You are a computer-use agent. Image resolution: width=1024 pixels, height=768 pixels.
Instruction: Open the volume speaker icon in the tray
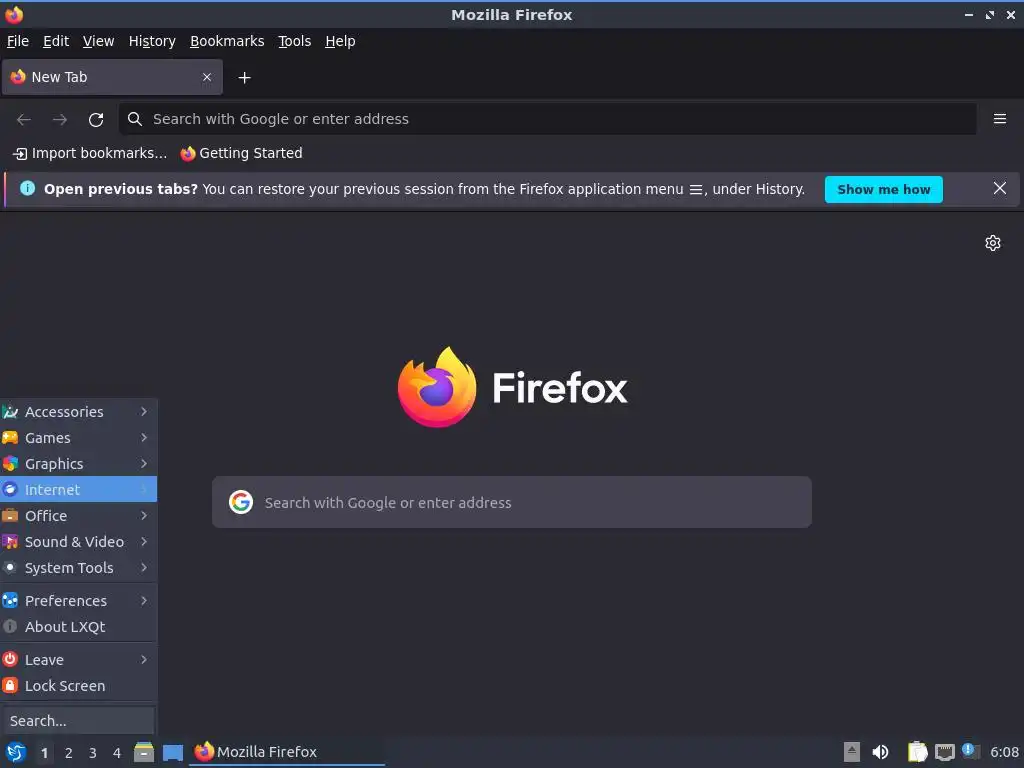880,752
